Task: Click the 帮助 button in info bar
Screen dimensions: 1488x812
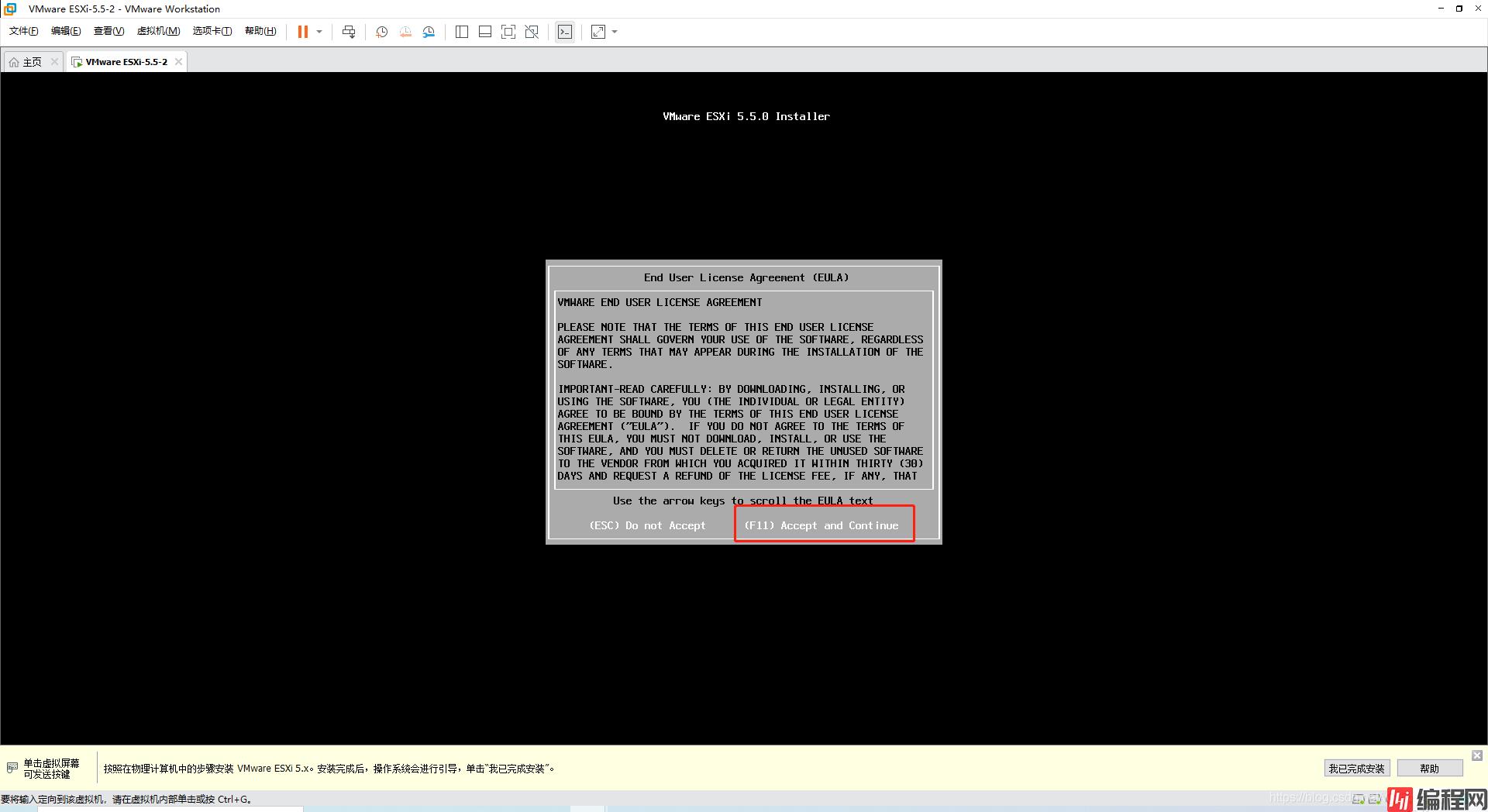Action: pos(1429,769)
